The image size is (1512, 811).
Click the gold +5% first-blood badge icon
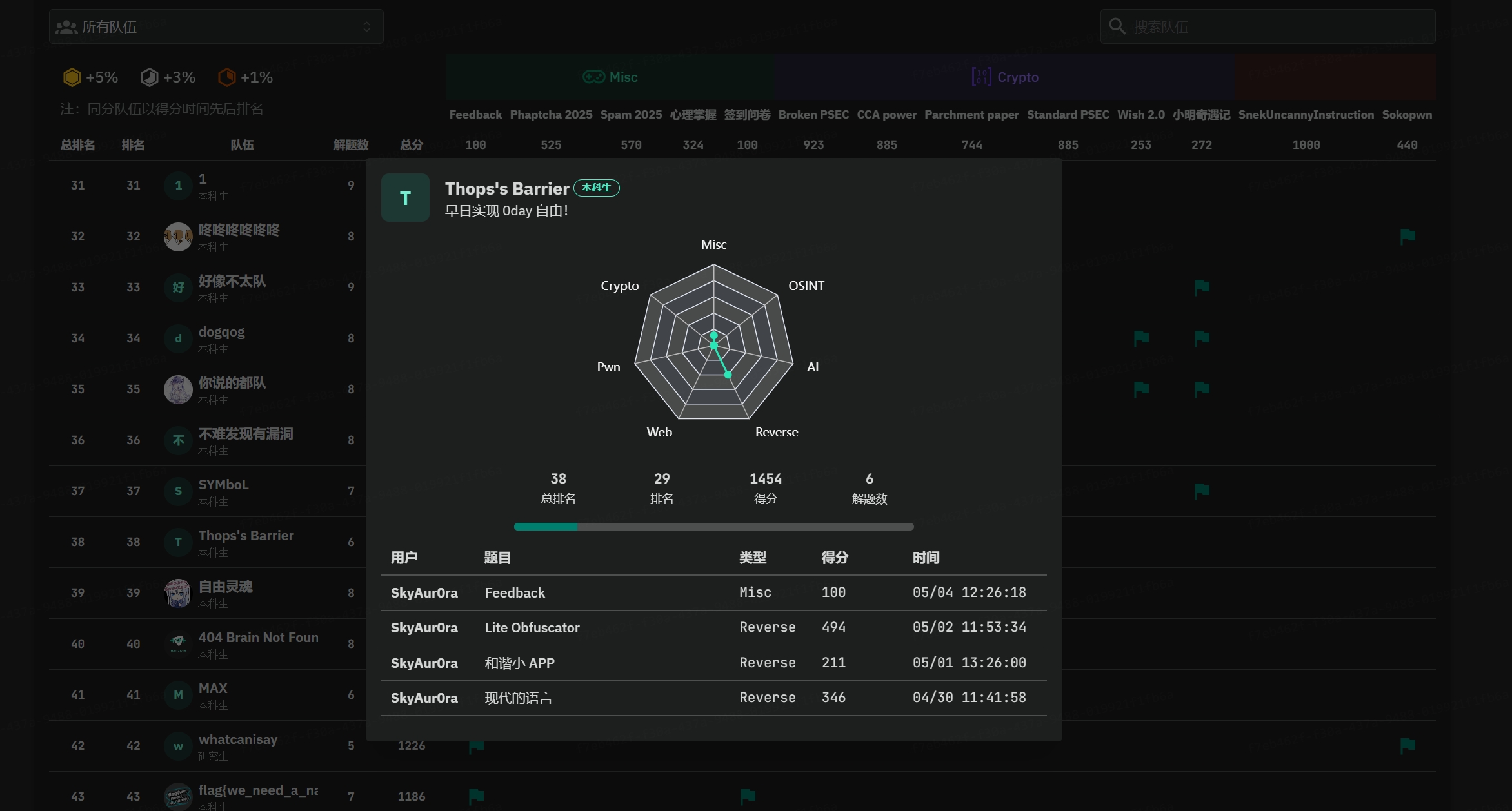(x=72, y=77)
